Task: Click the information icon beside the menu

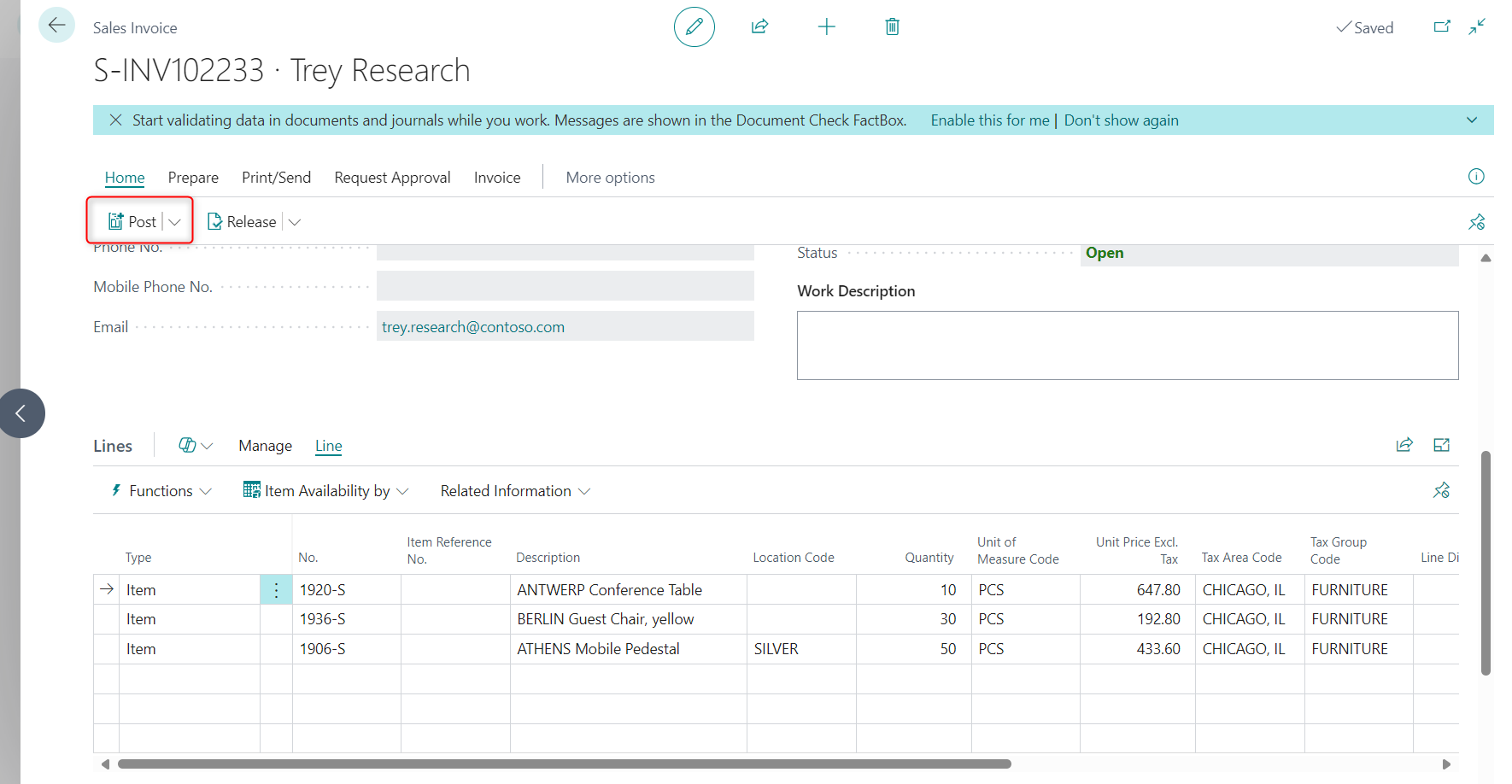Action: pyautogui.click(x=1476, y=177)
